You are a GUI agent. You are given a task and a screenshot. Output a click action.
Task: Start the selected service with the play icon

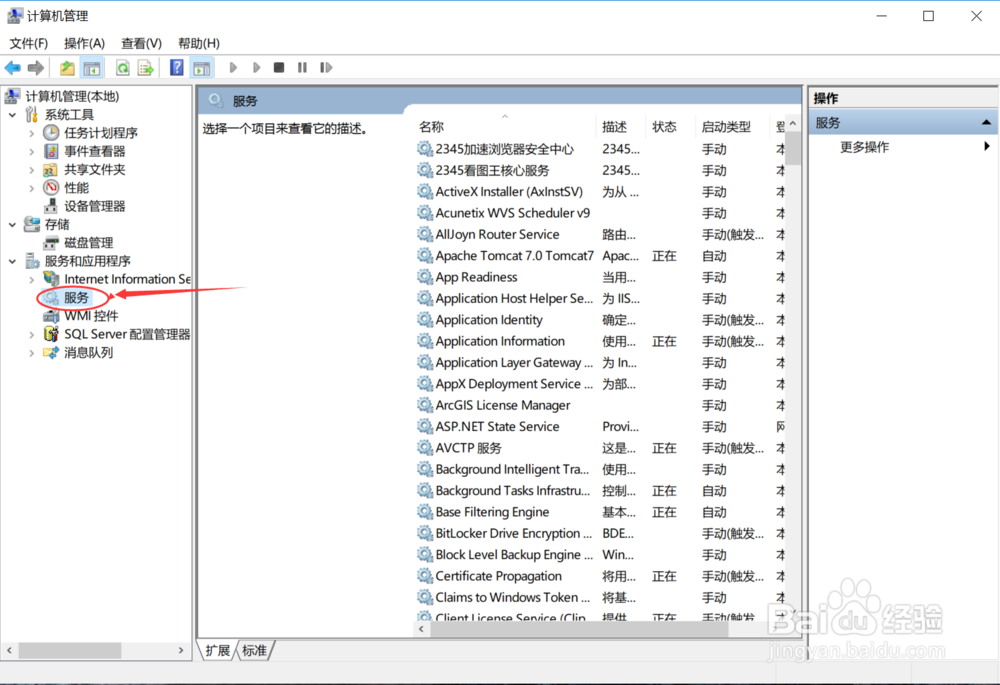(x=233, y=67)
